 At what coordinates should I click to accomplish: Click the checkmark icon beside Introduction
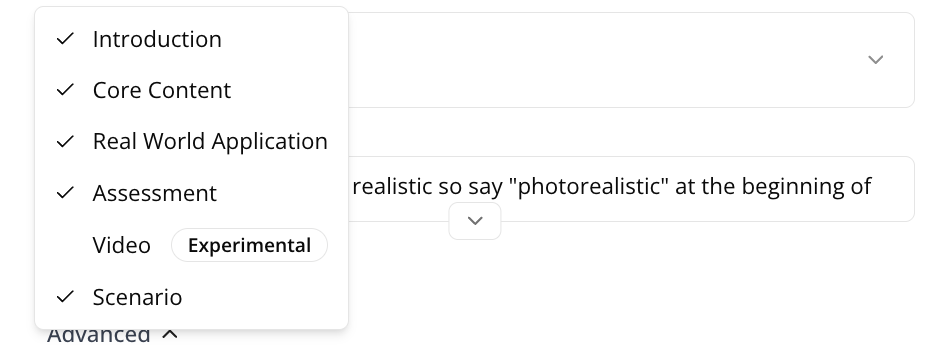tap(65, 39)
